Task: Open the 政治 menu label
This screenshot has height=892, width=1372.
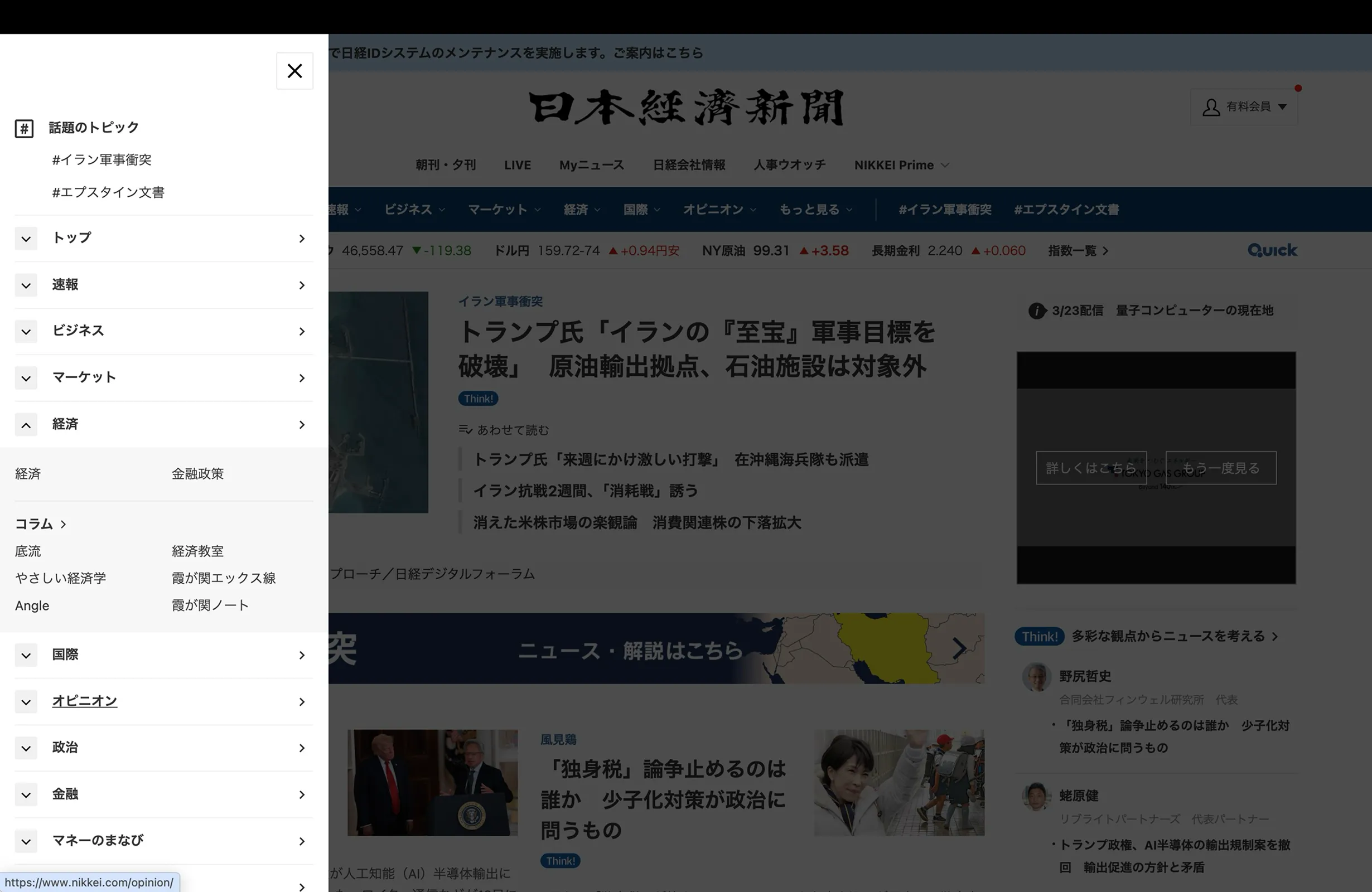Action: 65,748
